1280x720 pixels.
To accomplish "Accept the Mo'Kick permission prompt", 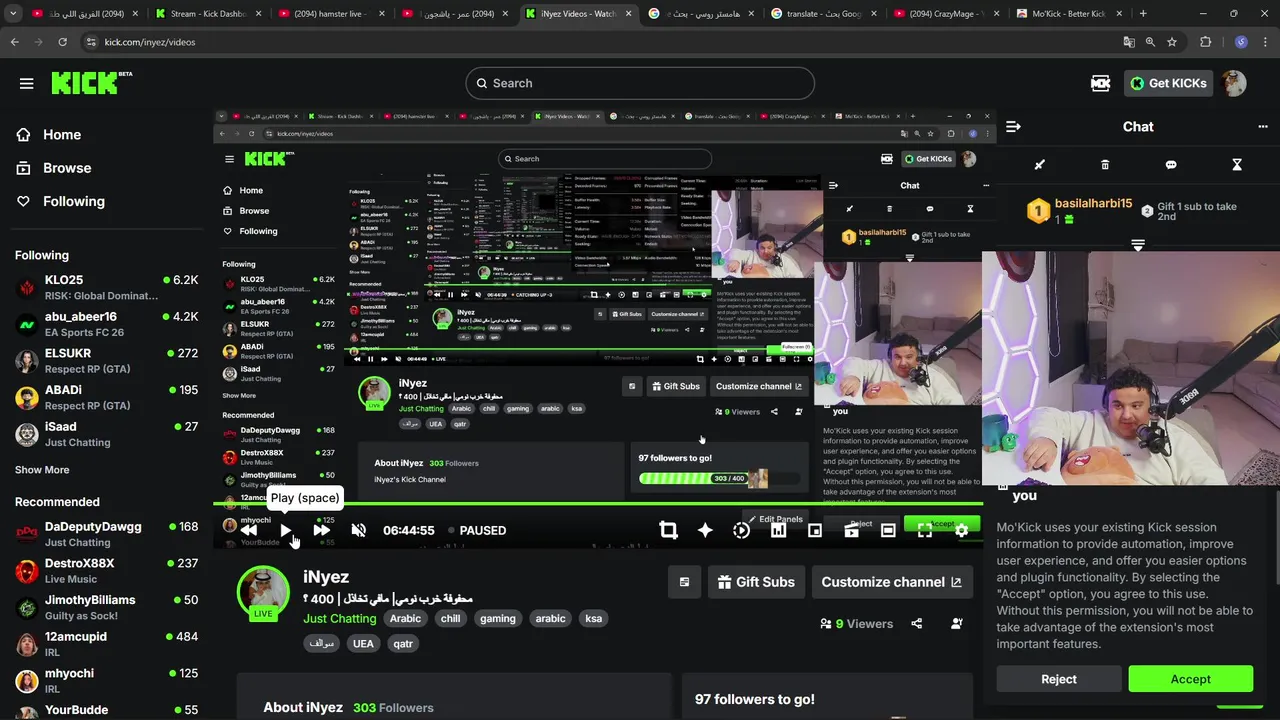I will tap(1190, 679).
